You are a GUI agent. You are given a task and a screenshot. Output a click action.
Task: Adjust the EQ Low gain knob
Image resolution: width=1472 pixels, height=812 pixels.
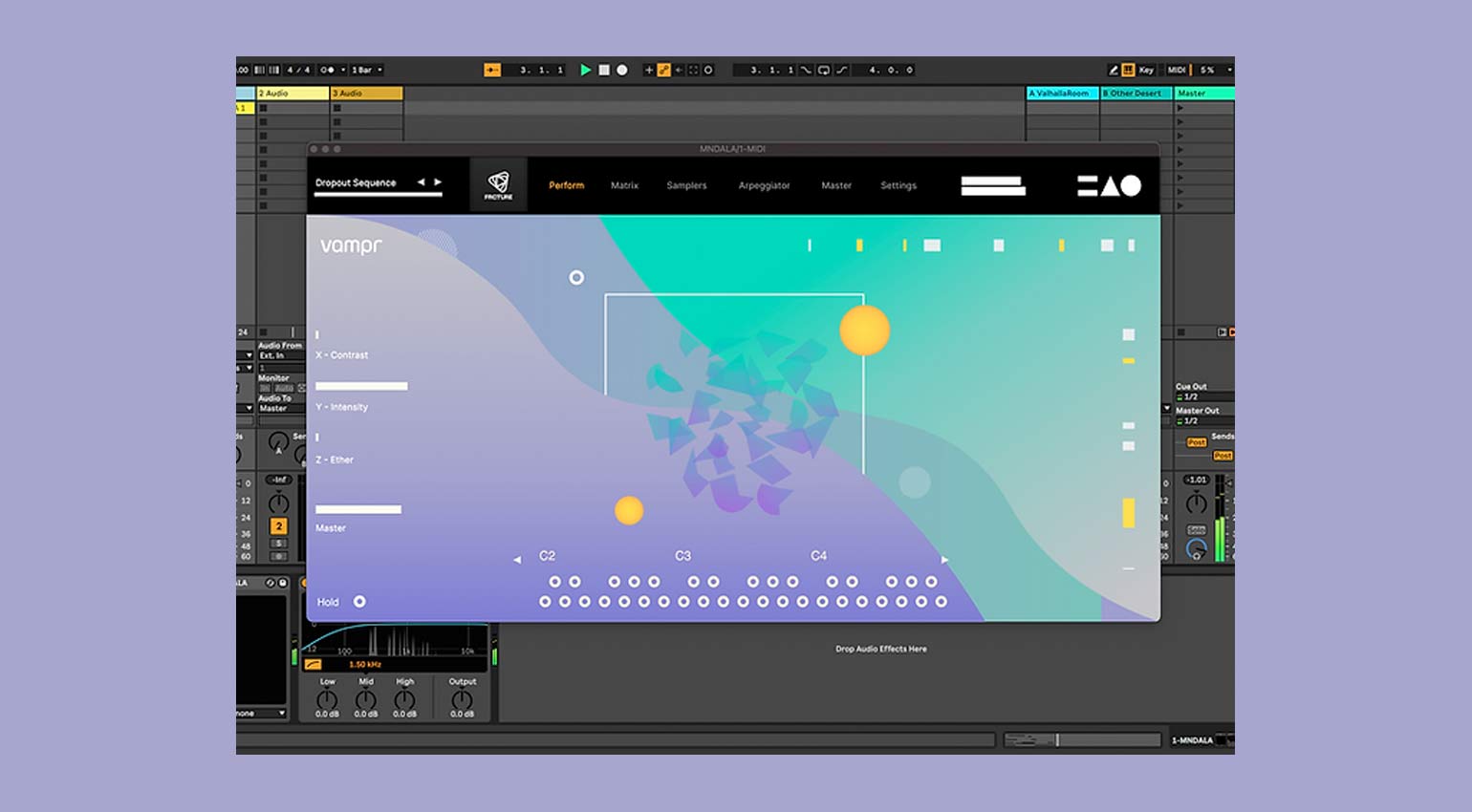tap(327, 700)
